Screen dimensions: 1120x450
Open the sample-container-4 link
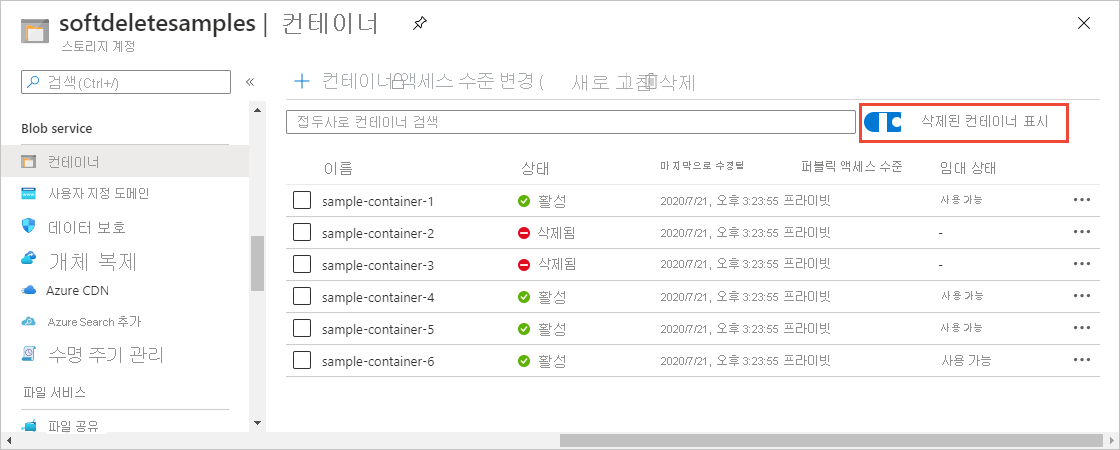pyautogui.click(x=378, y=297)
